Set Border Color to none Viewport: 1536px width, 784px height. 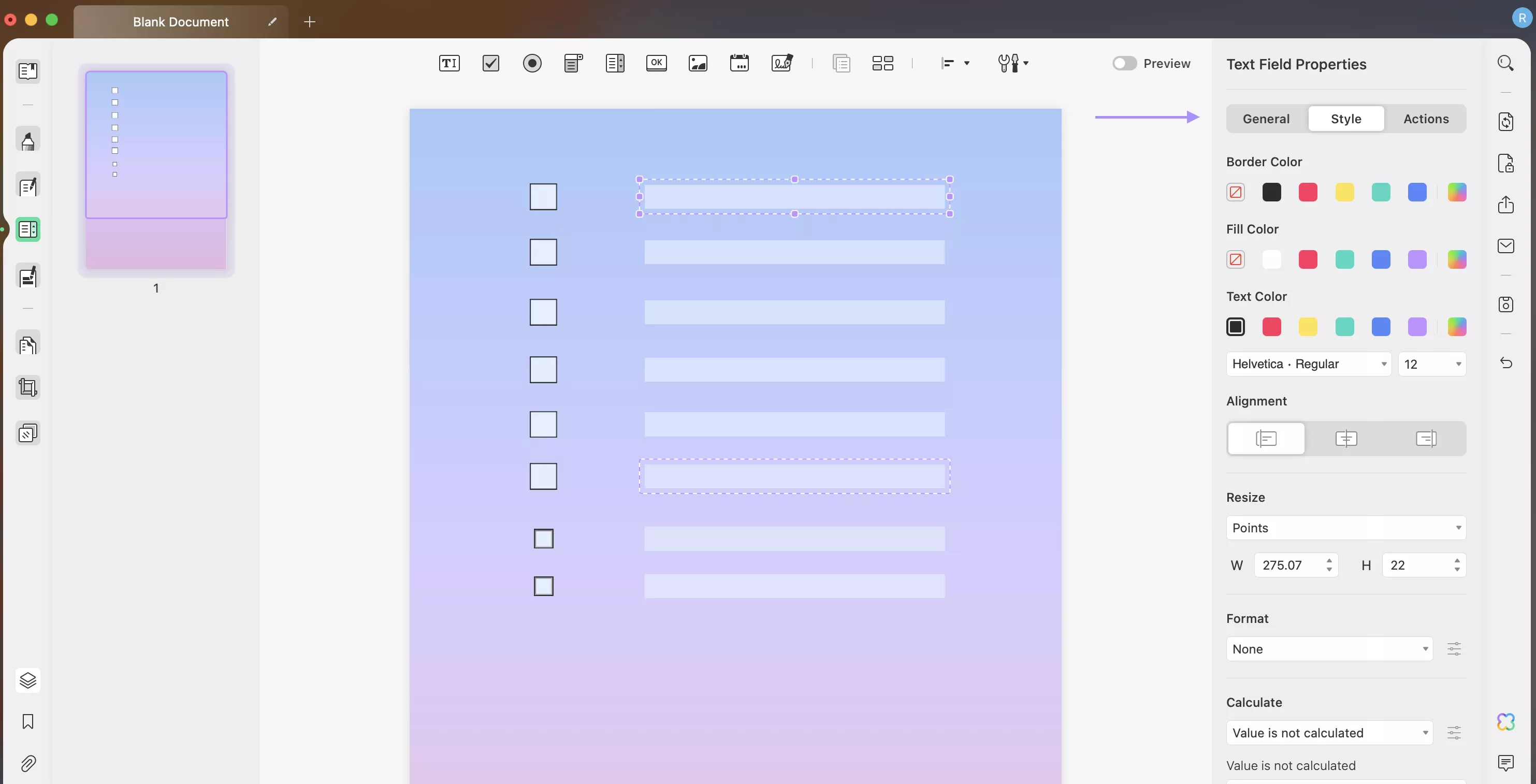coord(1236,192)
